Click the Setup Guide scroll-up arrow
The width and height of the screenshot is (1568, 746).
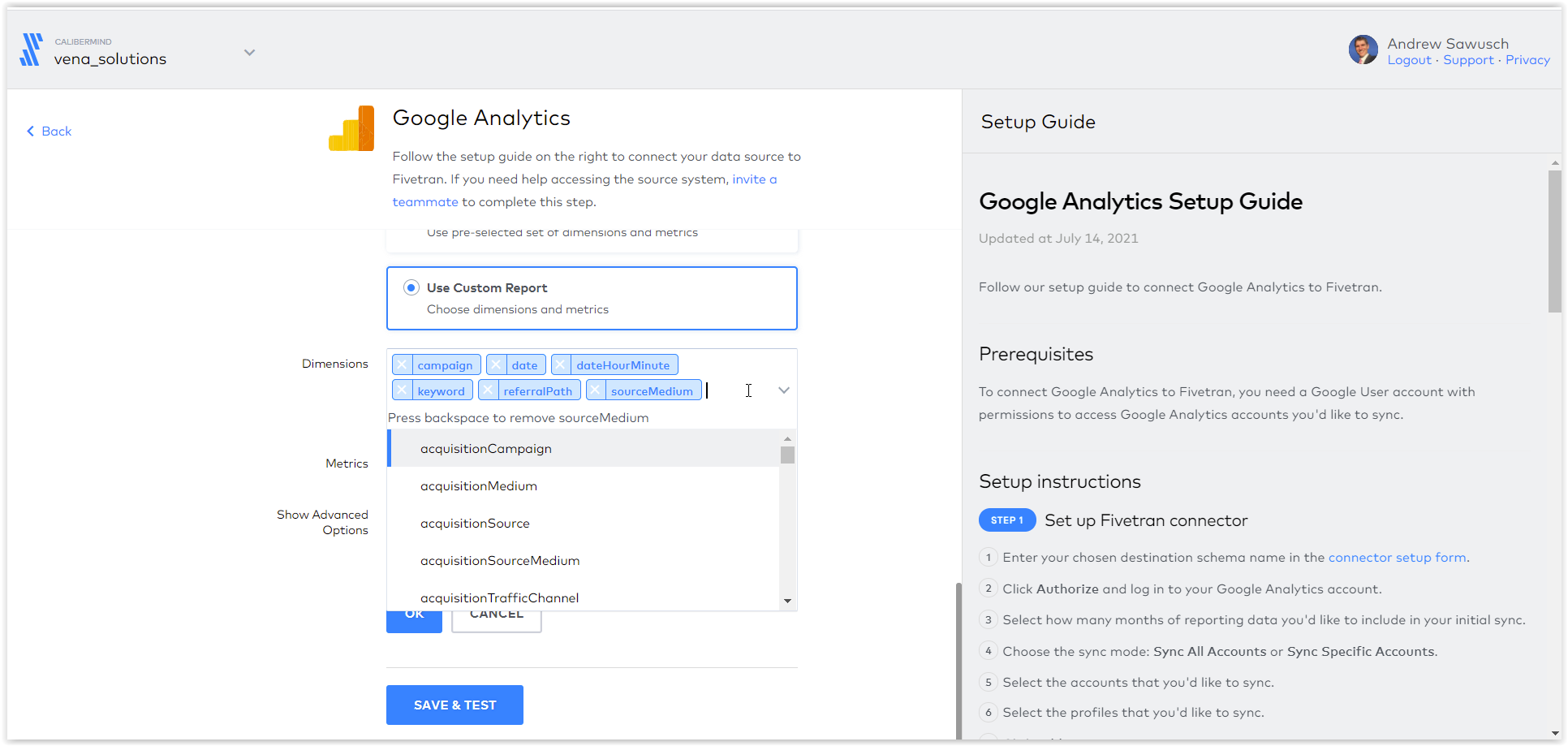click(x=1554, y=163)
